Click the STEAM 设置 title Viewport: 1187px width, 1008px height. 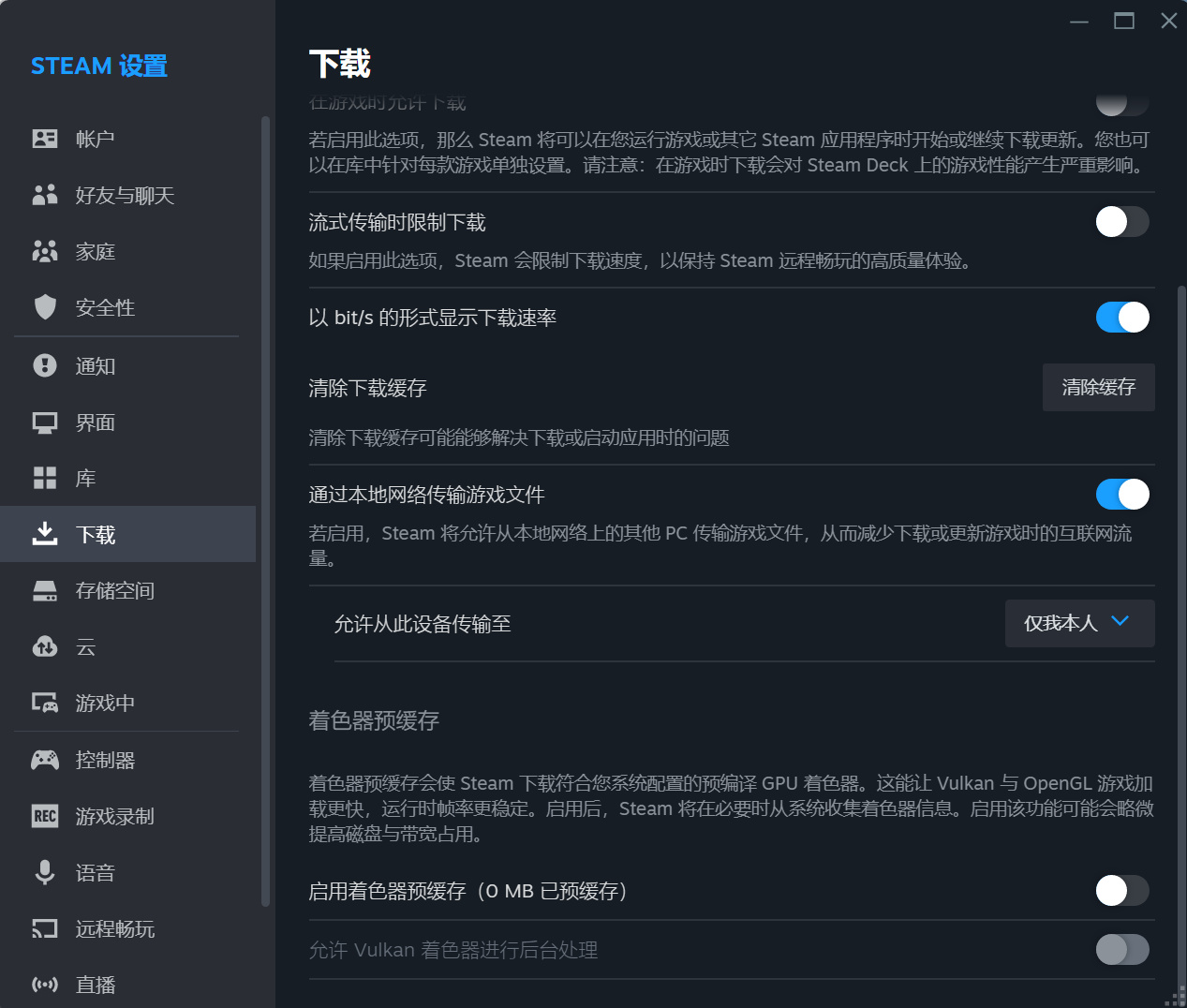click(x=99, y=66)
